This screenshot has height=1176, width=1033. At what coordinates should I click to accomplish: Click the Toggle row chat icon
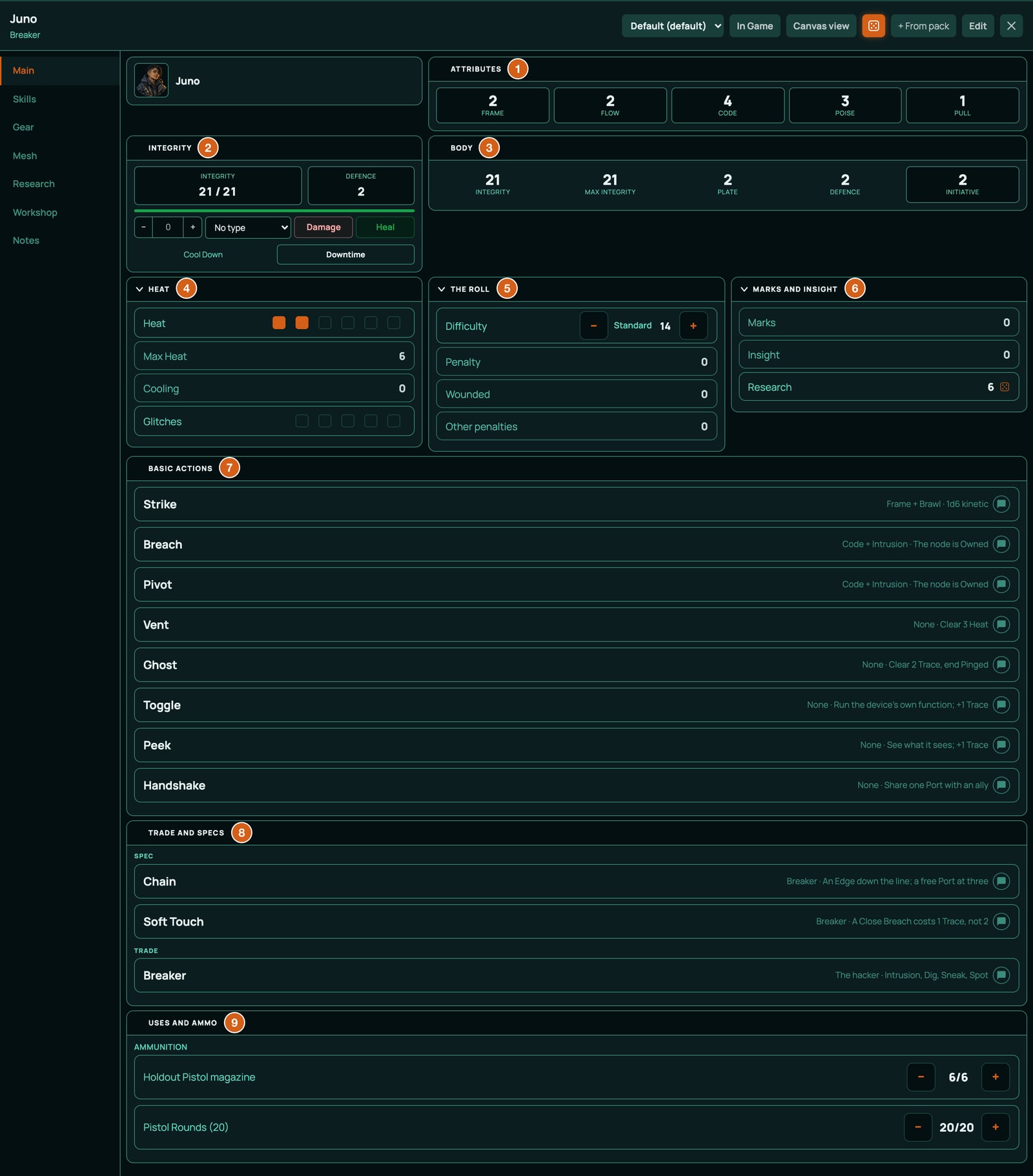point(1001,705)
